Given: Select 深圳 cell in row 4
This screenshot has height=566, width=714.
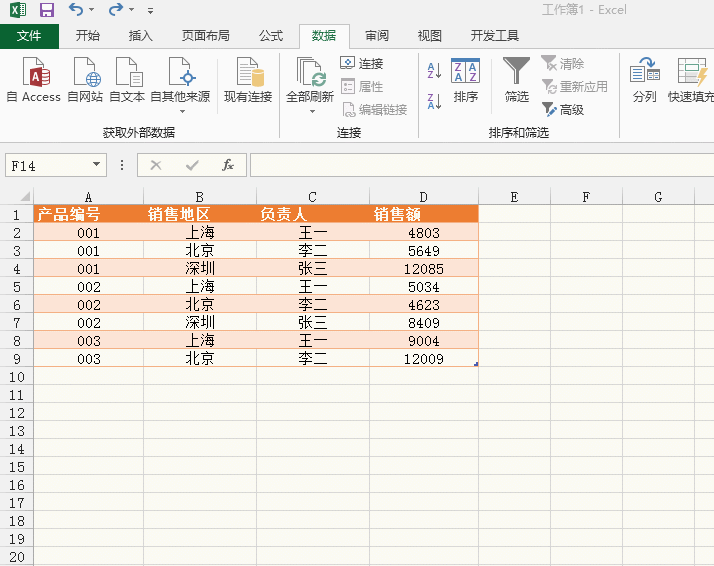Looking at the screenshot, I should tap(200, 269).
